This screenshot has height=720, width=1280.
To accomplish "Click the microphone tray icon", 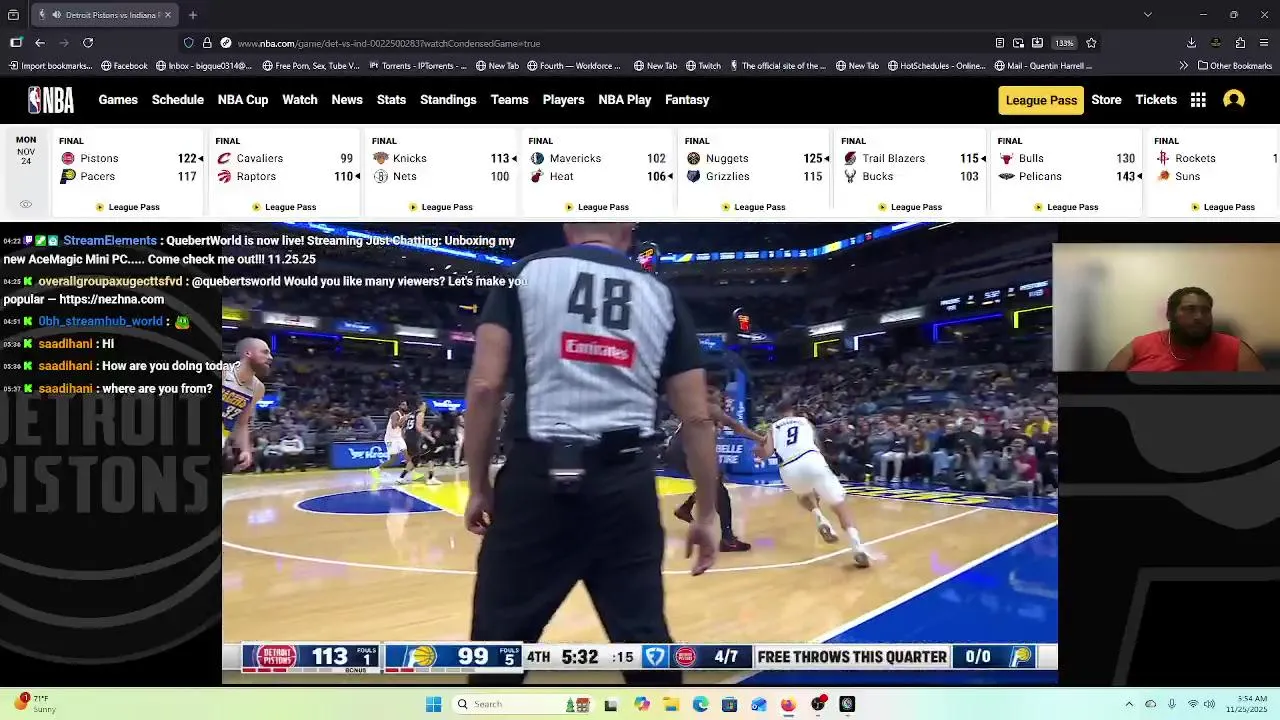I will pyautogui.click(x=1172, y=704).
